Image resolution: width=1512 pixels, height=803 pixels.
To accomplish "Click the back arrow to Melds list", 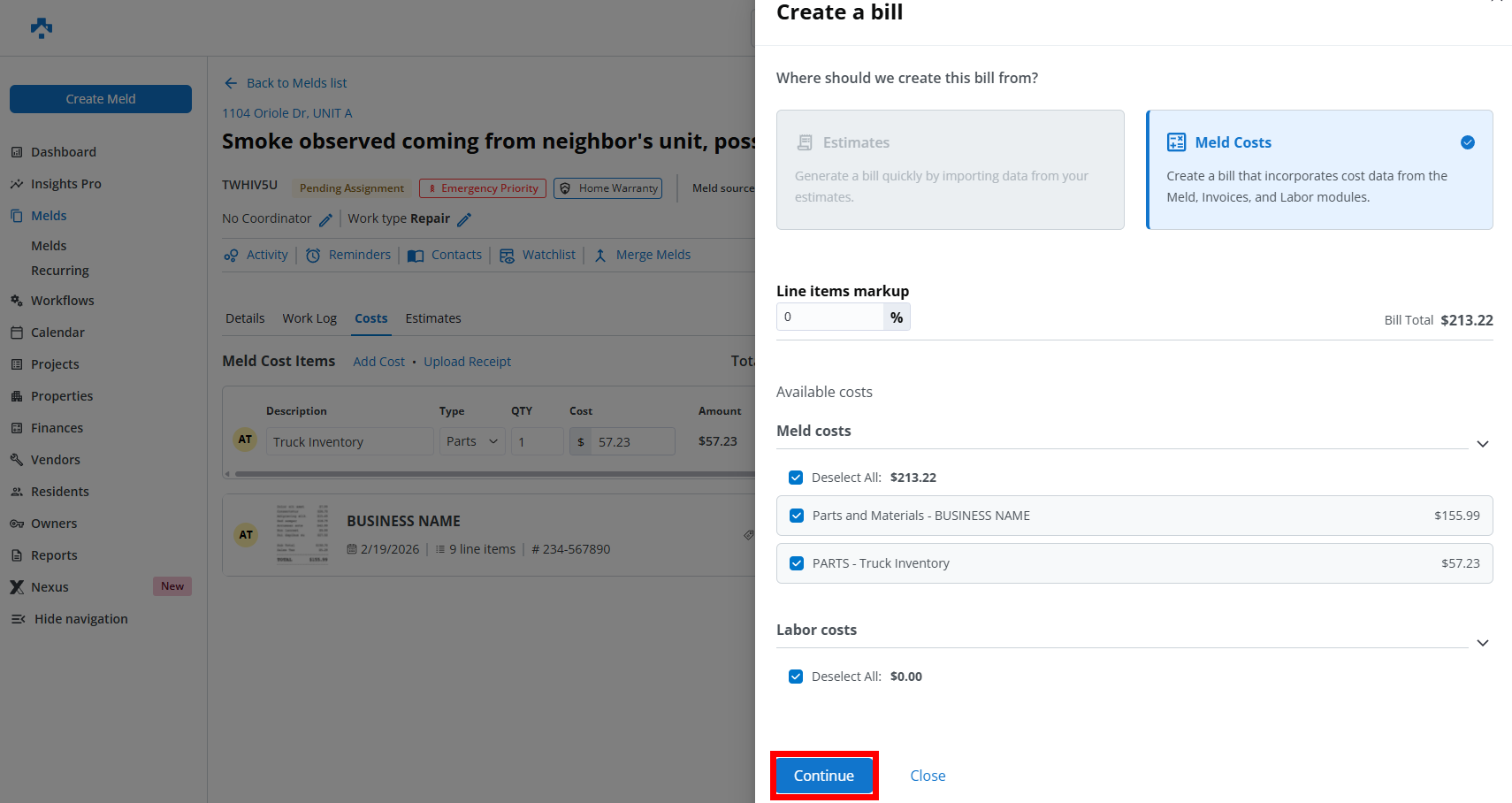I will [x=231, y=83].
